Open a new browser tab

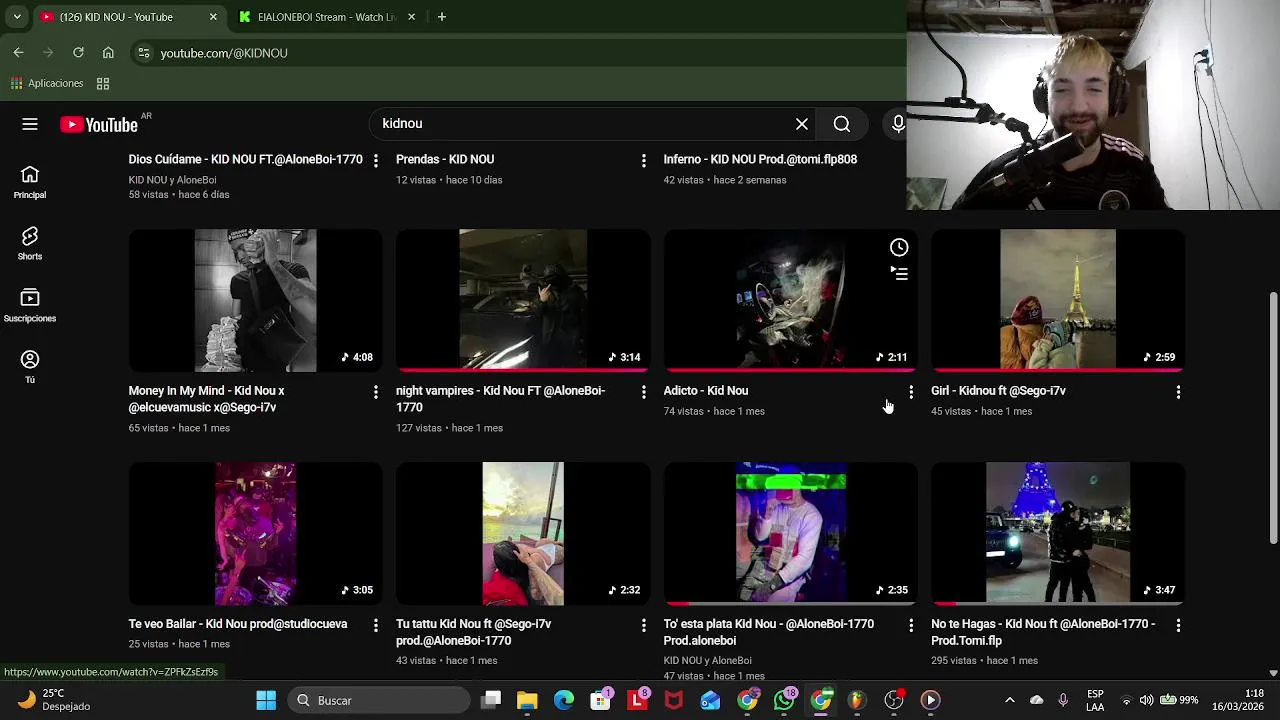point(441,17)
